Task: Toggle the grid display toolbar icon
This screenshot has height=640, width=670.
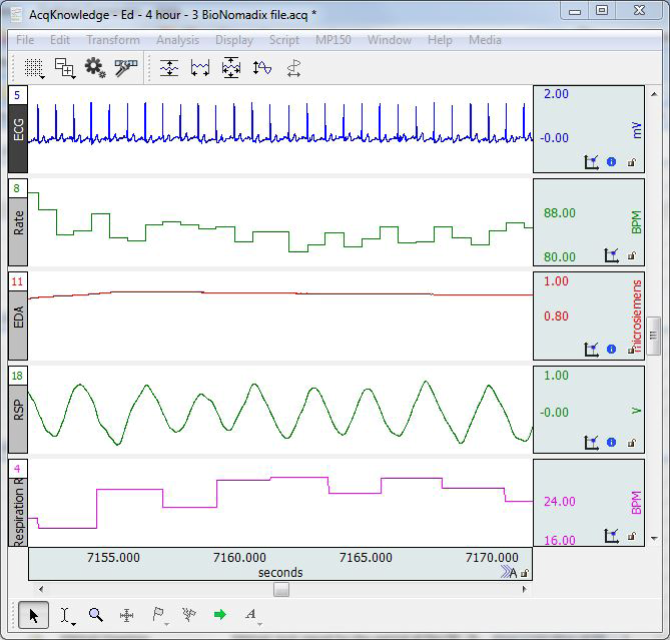Action: (33, 68)
